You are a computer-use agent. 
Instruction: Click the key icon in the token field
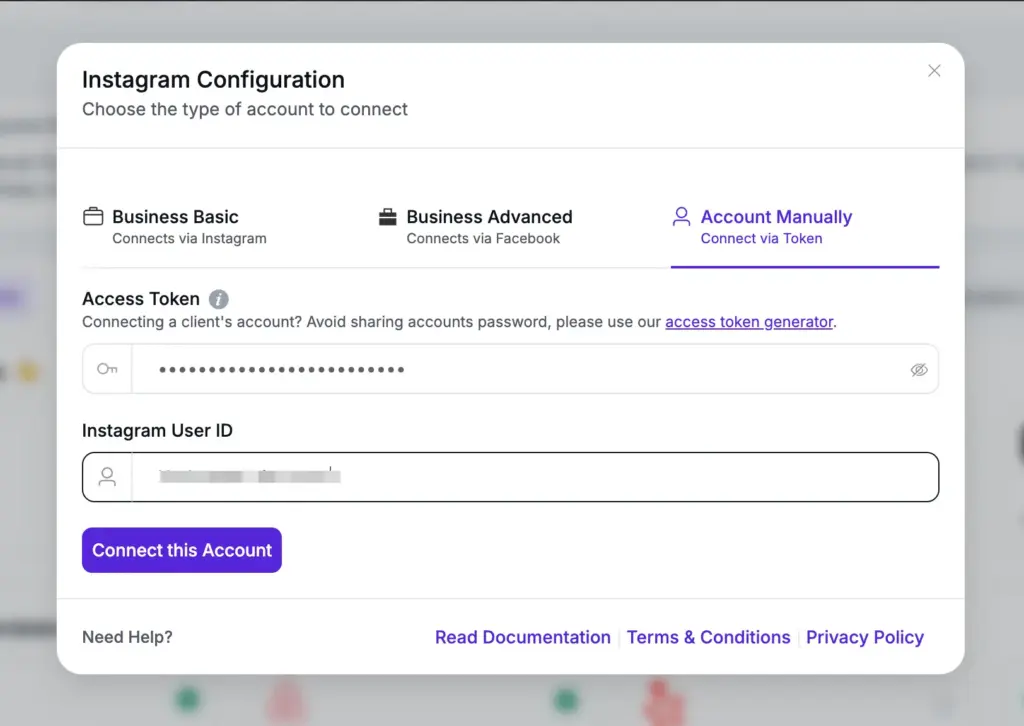(x=107, y=368)
